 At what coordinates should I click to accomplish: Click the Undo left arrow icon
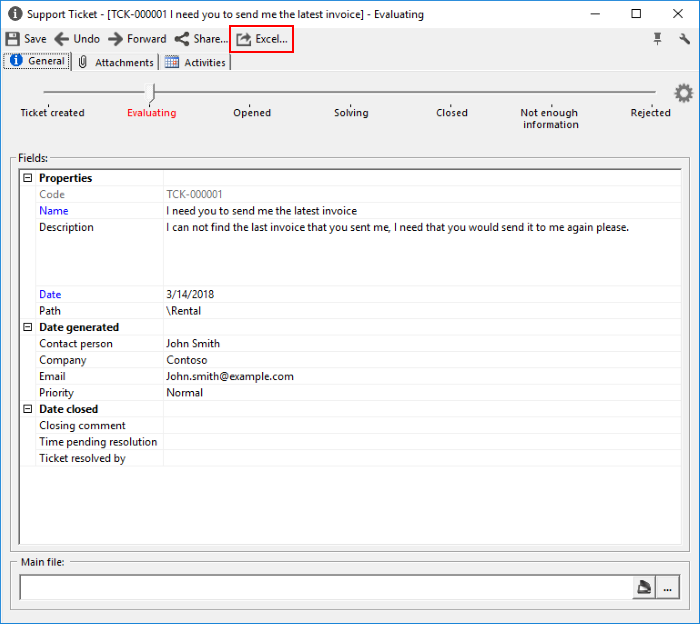pyautogui.click(x=62, y=39)
